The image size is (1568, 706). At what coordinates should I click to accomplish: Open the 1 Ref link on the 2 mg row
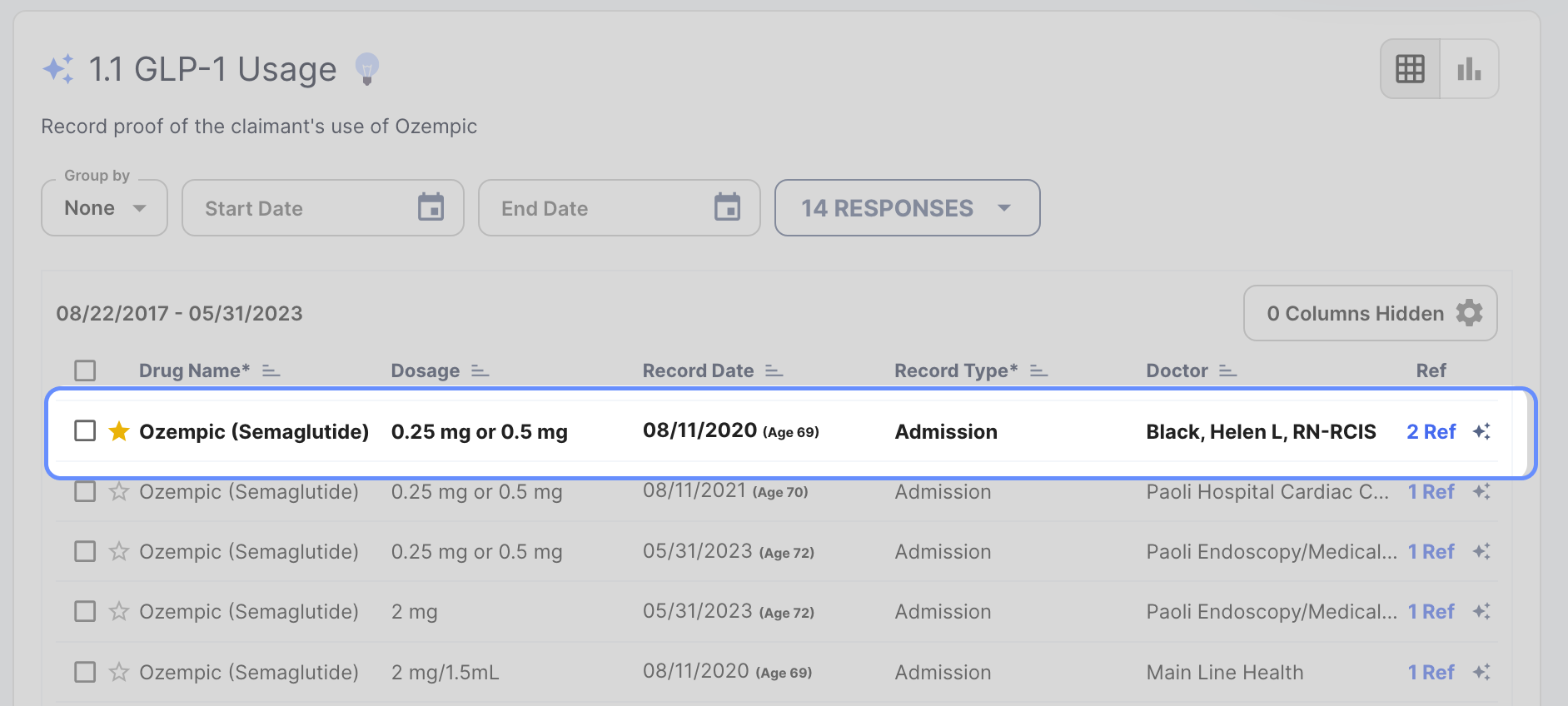[x=1431, y=611]
